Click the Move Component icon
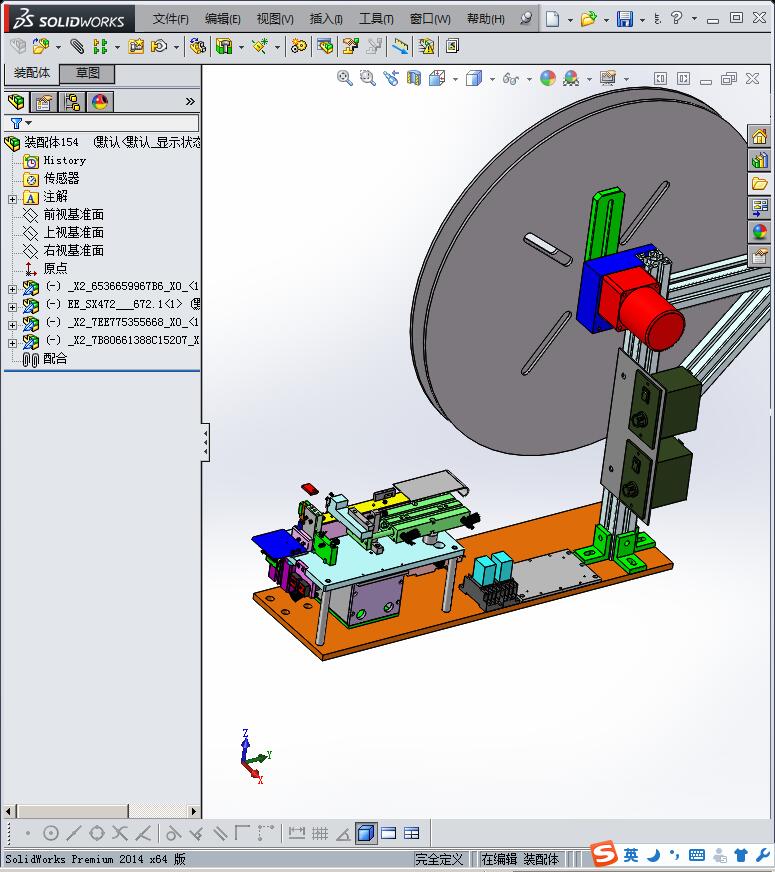The height and width of the screenshot is (872, 775). [159, 46]
